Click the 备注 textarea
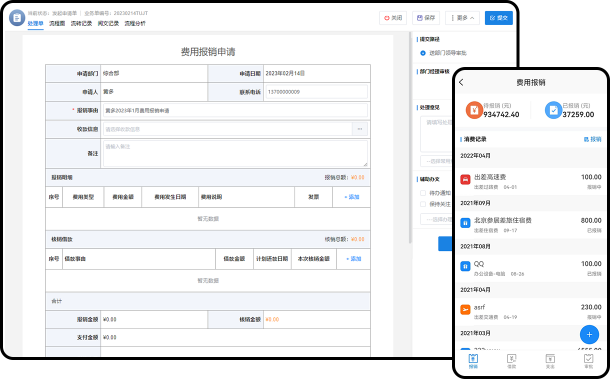Viewport: 610px width, 379px height. [x=235, y=154]
